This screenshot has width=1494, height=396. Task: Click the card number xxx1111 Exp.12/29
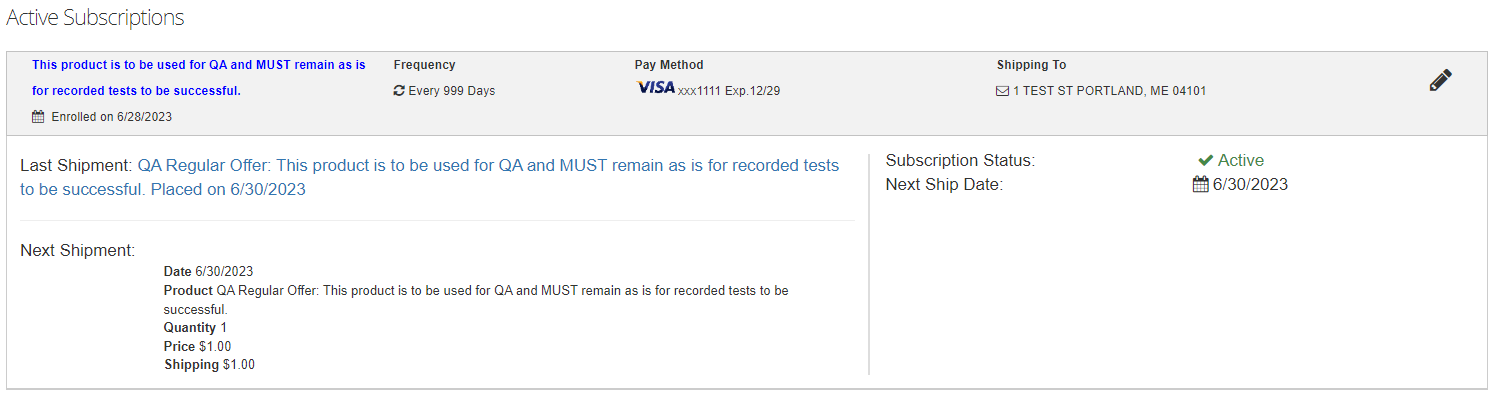(729, 91)
